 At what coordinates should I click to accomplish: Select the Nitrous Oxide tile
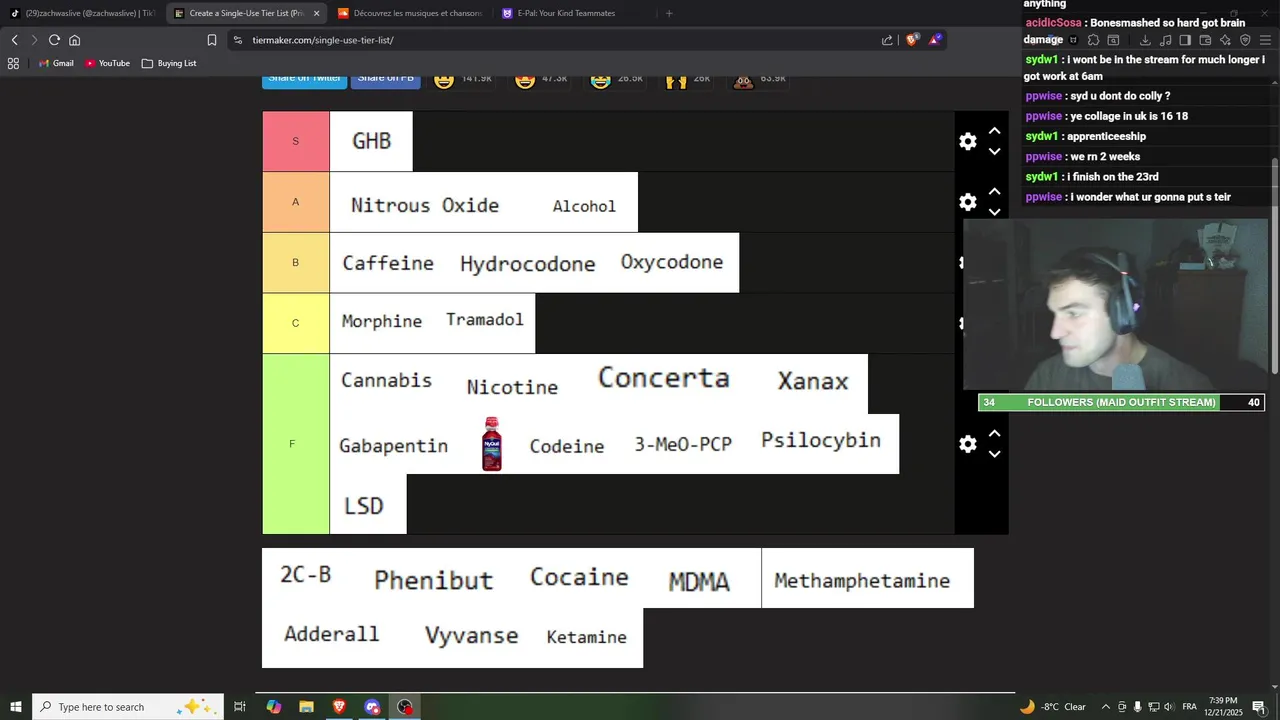click(x=424, y=203)
